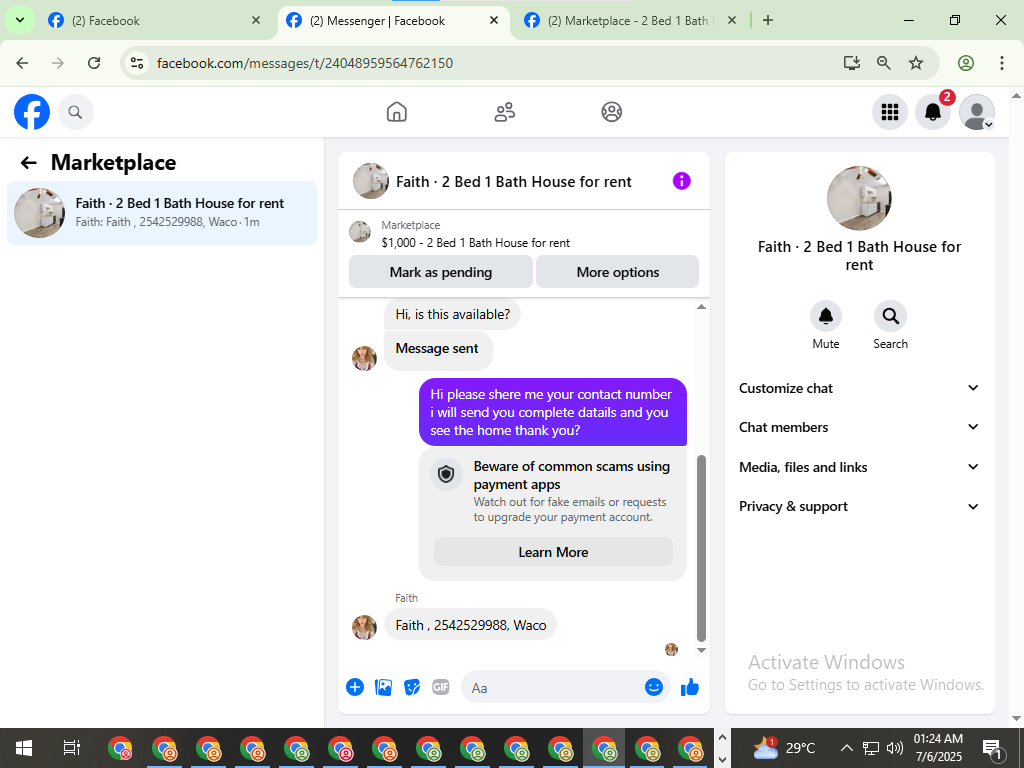Image resolution: width=1024 pixels, height=768 pixels.
Task: Open the account profile avatar menu
Action: click(x=976, y=112)
